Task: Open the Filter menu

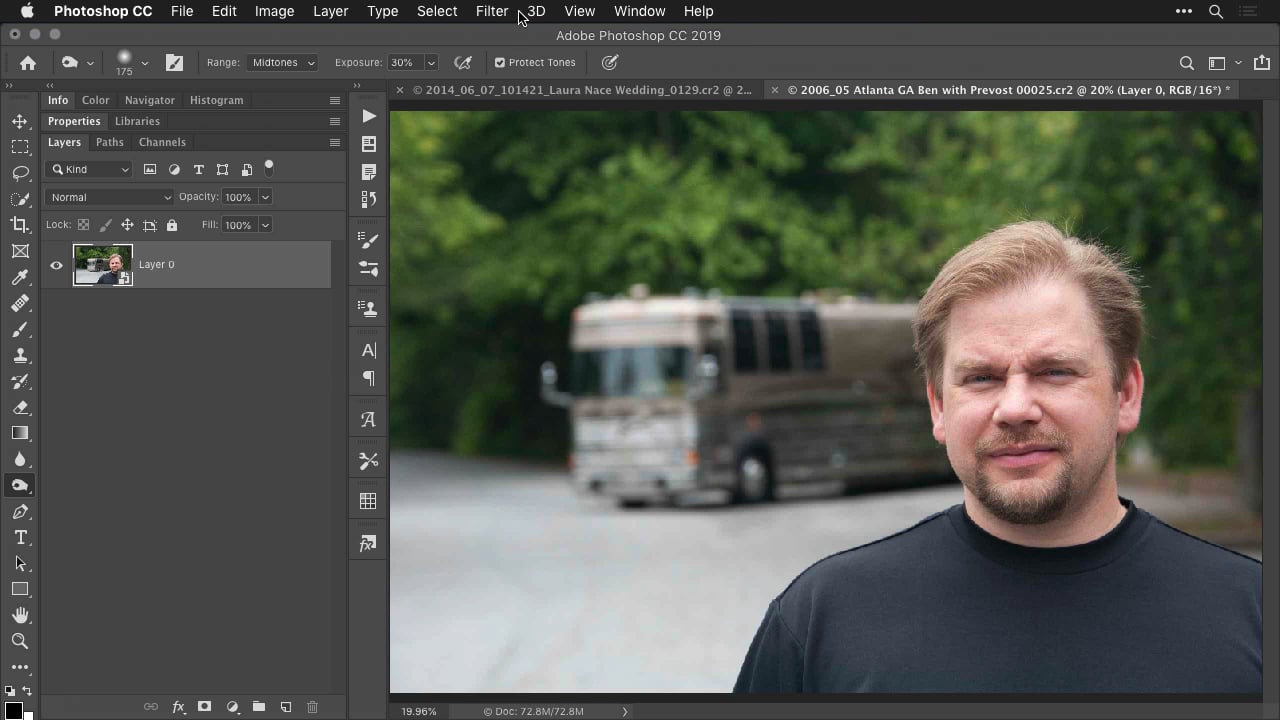Action: tap(492, 11)
